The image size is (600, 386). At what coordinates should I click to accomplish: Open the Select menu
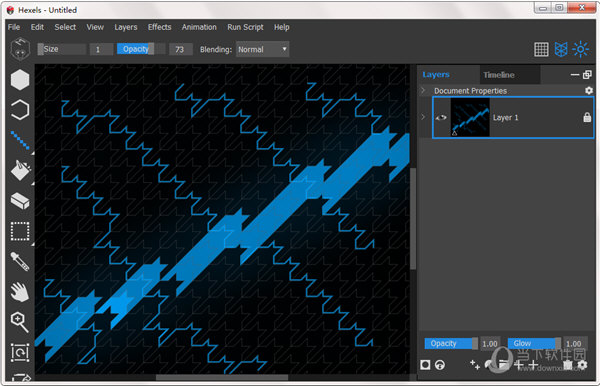point(65,27)
